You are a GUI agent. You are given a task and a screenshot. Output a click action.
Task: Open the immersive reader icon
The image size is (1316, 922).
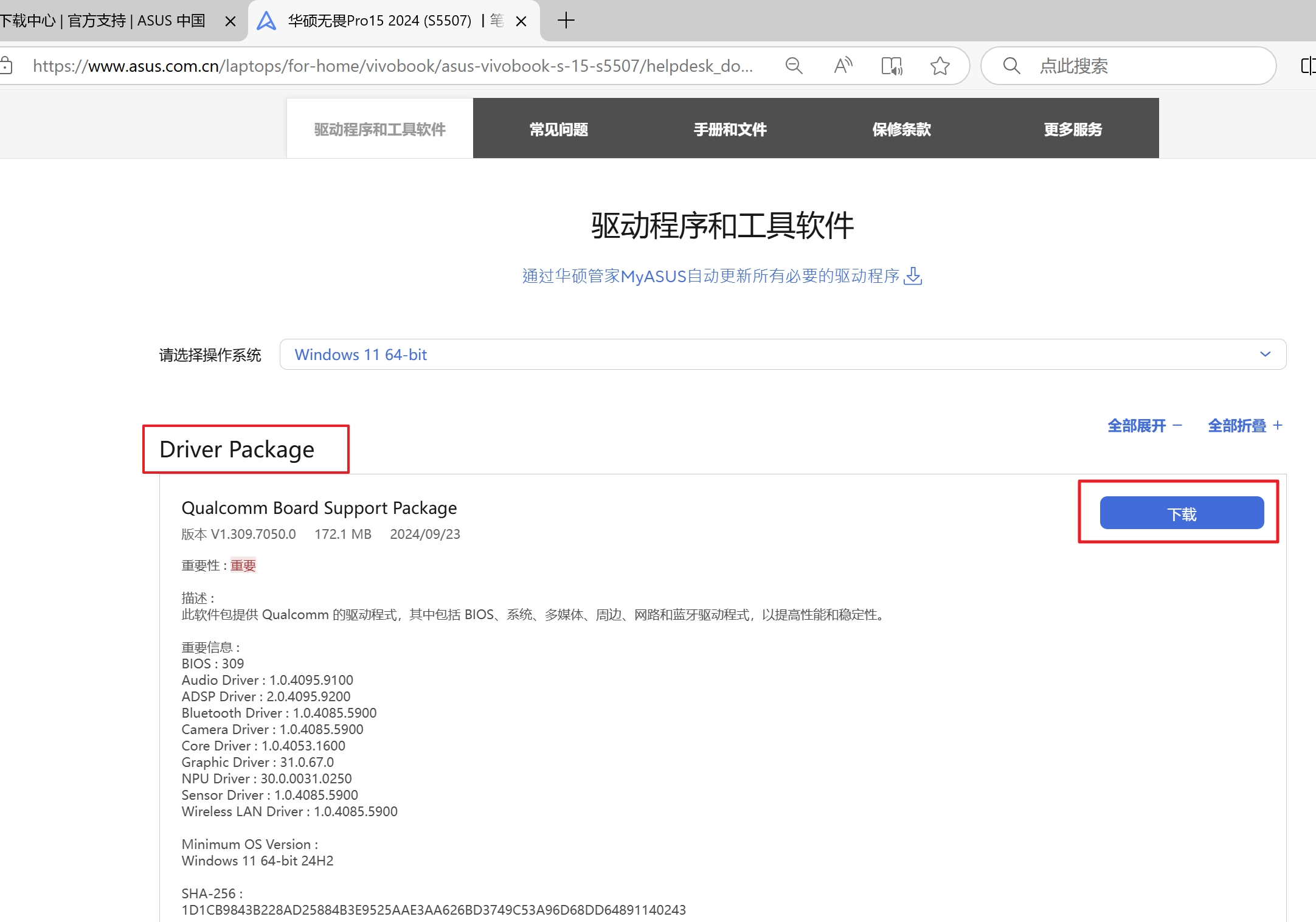(892, 66)
